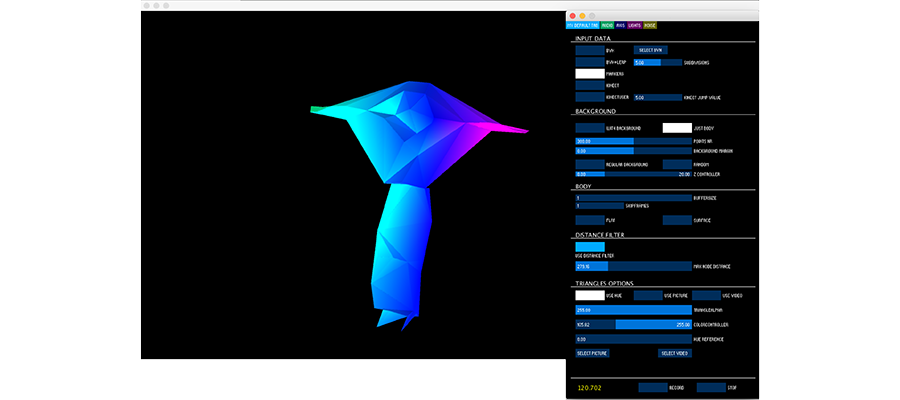Open the AUDIO tab
This screenshot has height=400, width=900.
(607, 25)
